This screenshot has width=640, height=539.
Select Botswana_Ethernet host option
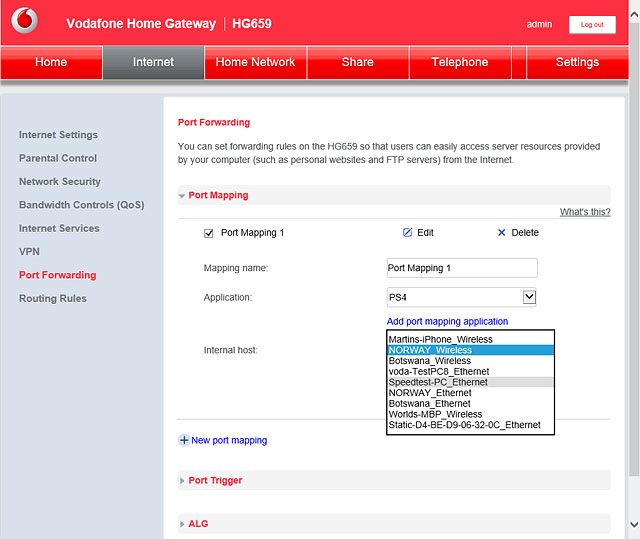click(470, 404)
